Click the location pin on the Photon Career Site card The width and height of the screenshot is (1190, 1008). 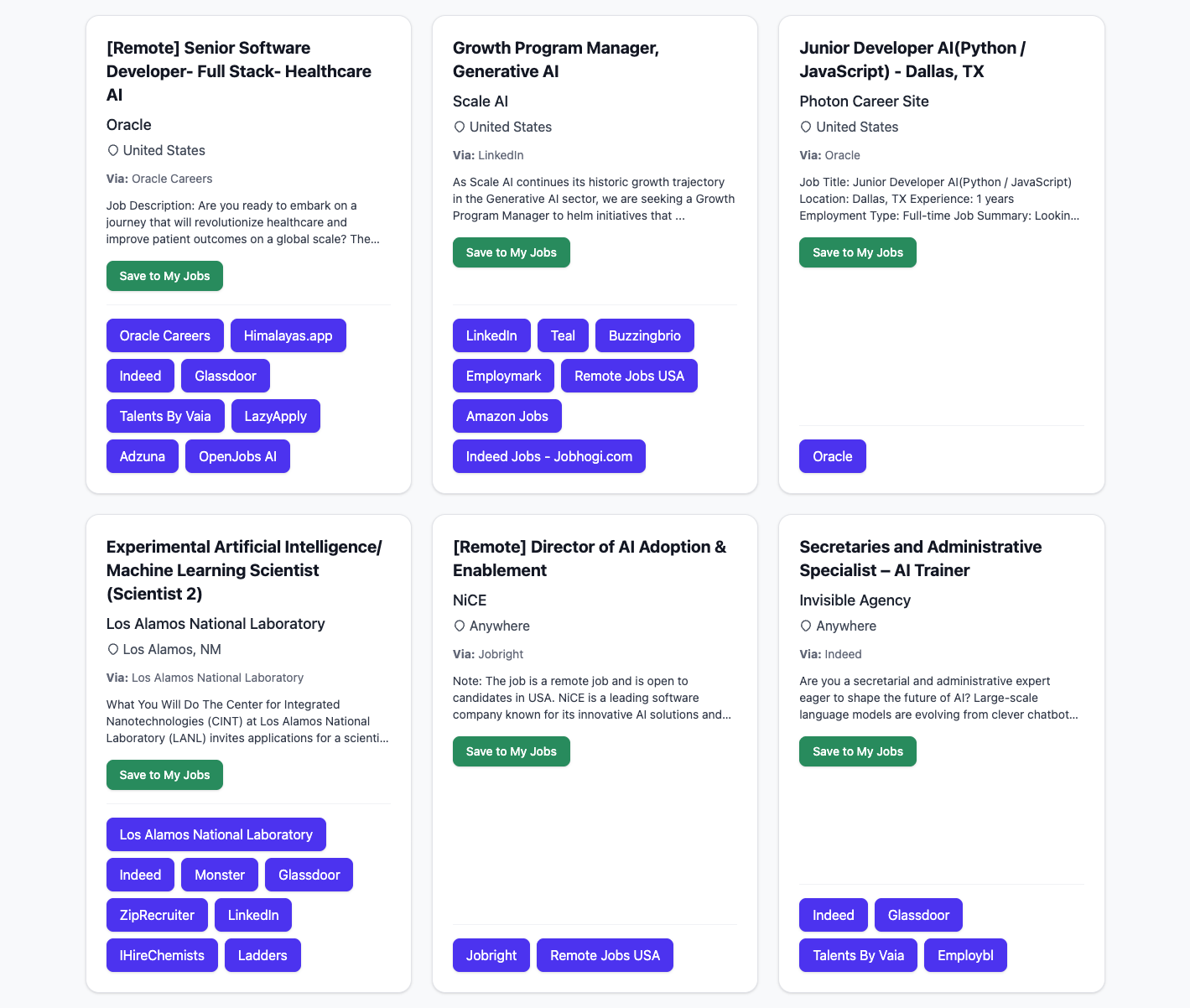pyautogui.click(x=806, y=127)
